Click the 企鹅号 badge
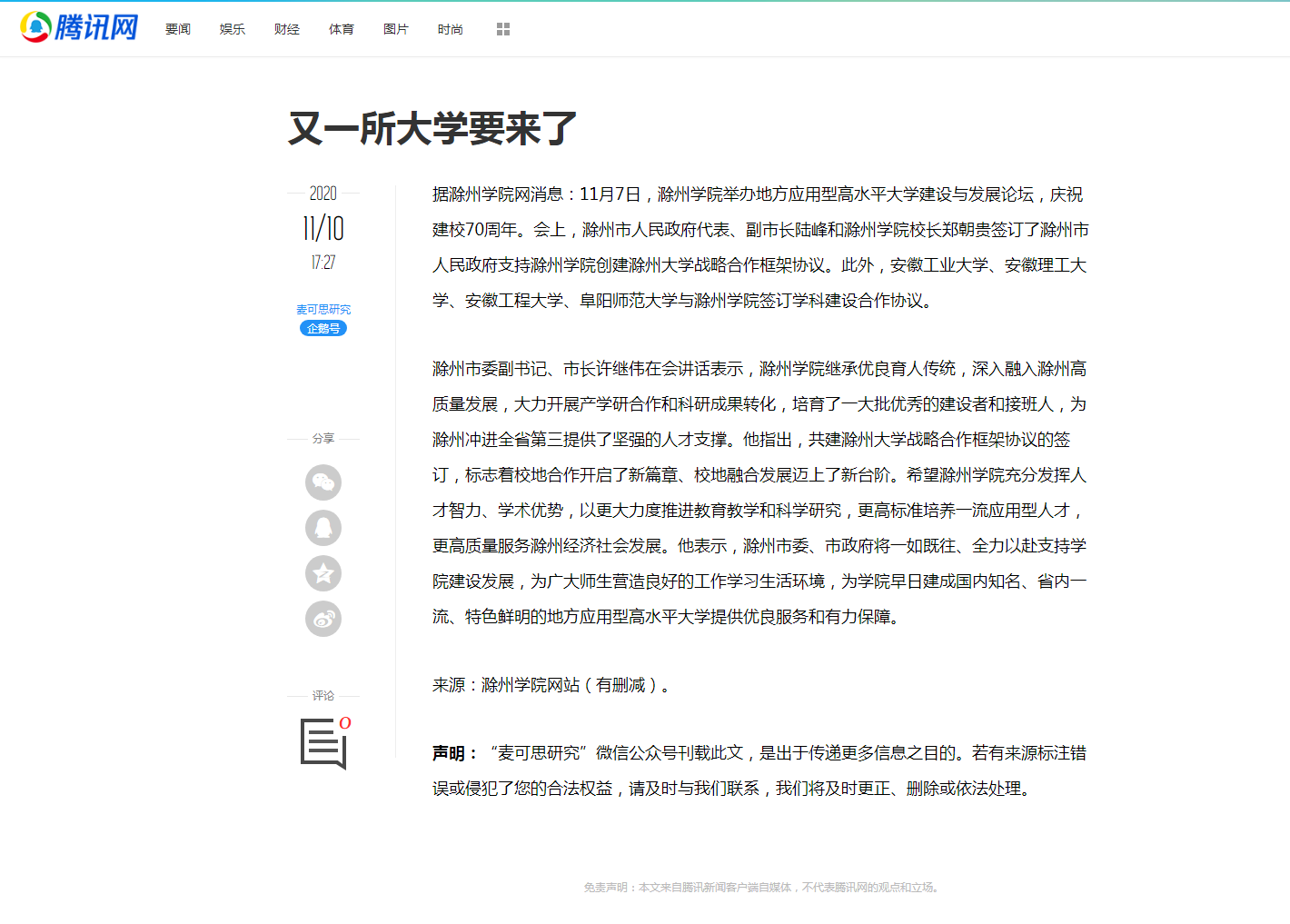The image size is (1290, 924). pos(323,328)
